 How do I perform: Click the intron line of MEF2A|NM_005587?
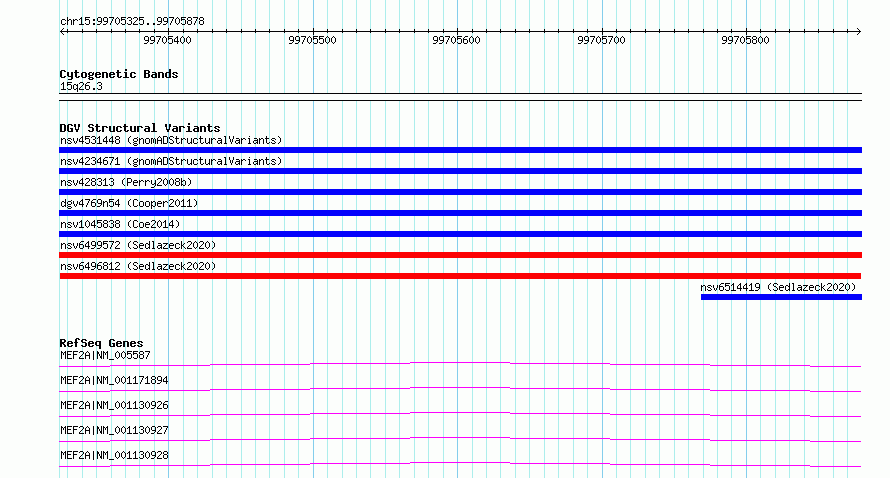tap(460, 364)
